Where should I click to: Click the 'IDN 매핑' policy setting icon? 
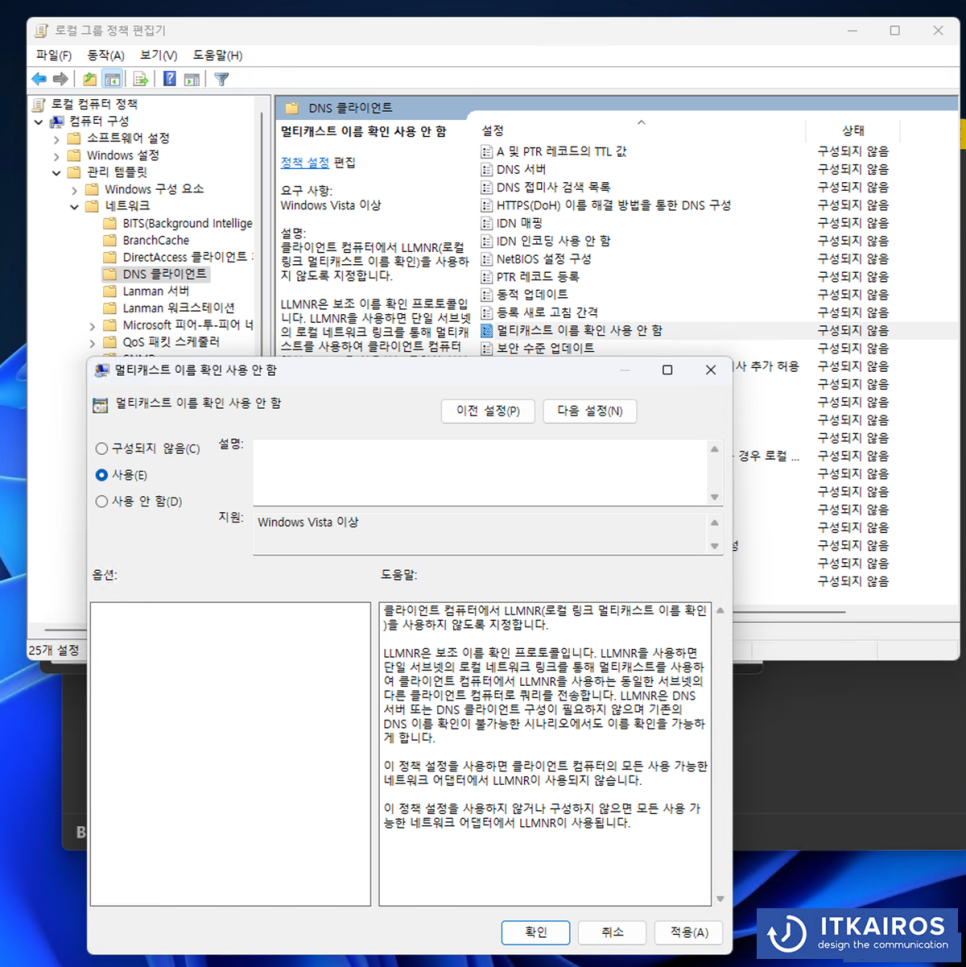487,223
